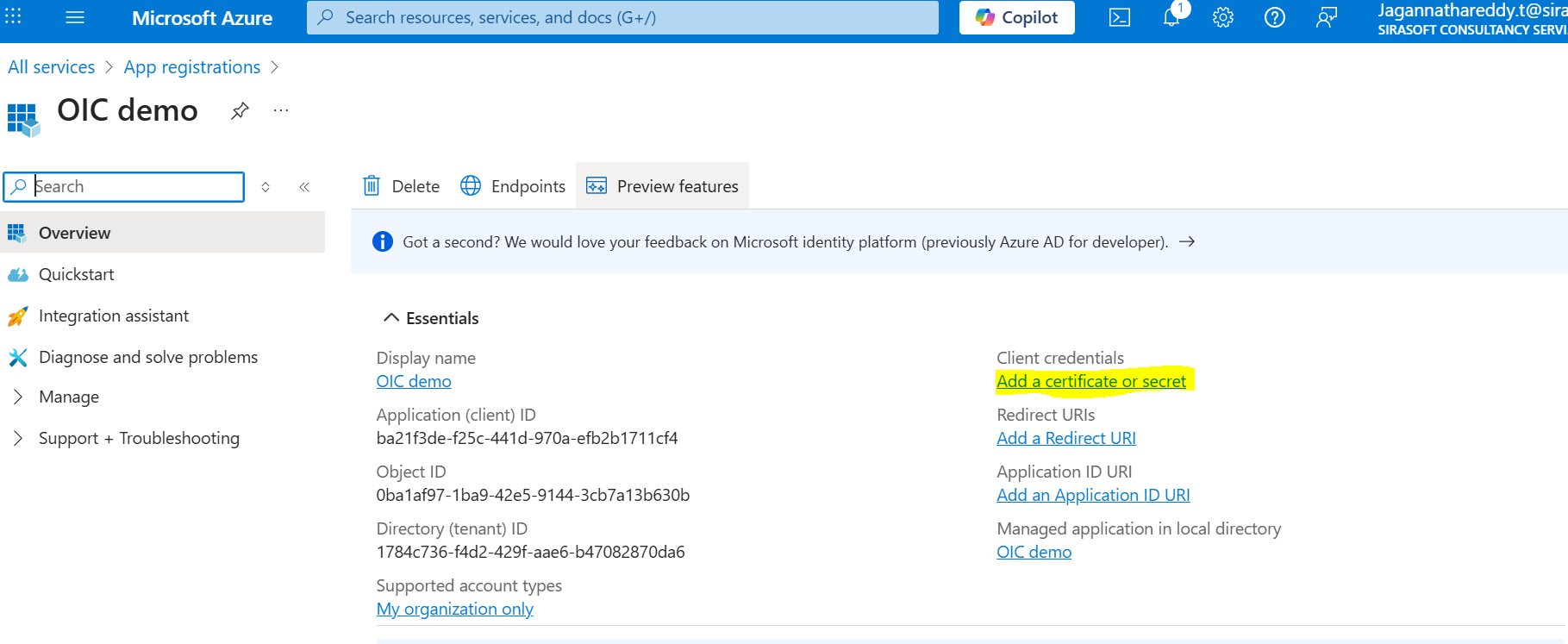This screenshot has width=1568, height=644.
Task: Click the OIC demo app registration icon
Action: tap(23, 119)
